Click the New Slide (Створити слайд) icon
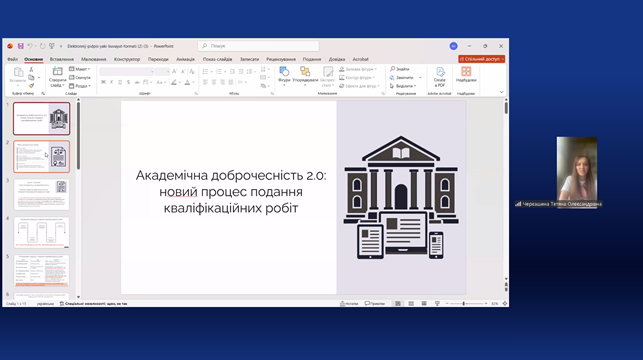 [x=57, y=71]
